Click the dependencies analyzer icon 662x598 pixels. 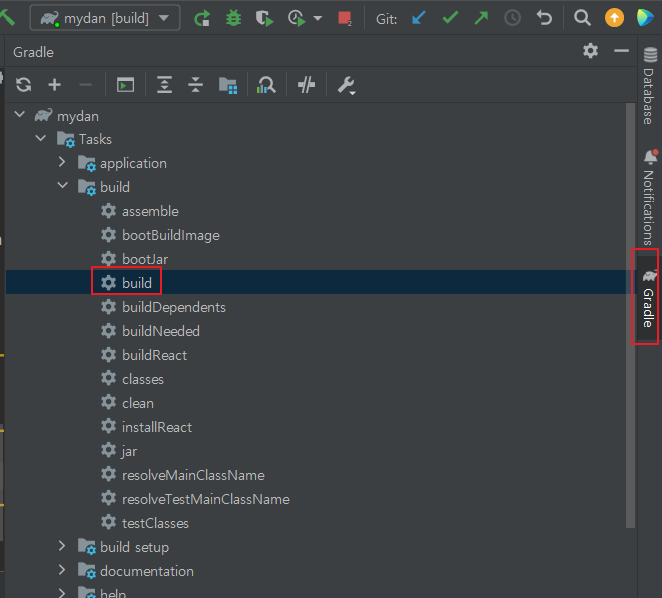point(266,85)
